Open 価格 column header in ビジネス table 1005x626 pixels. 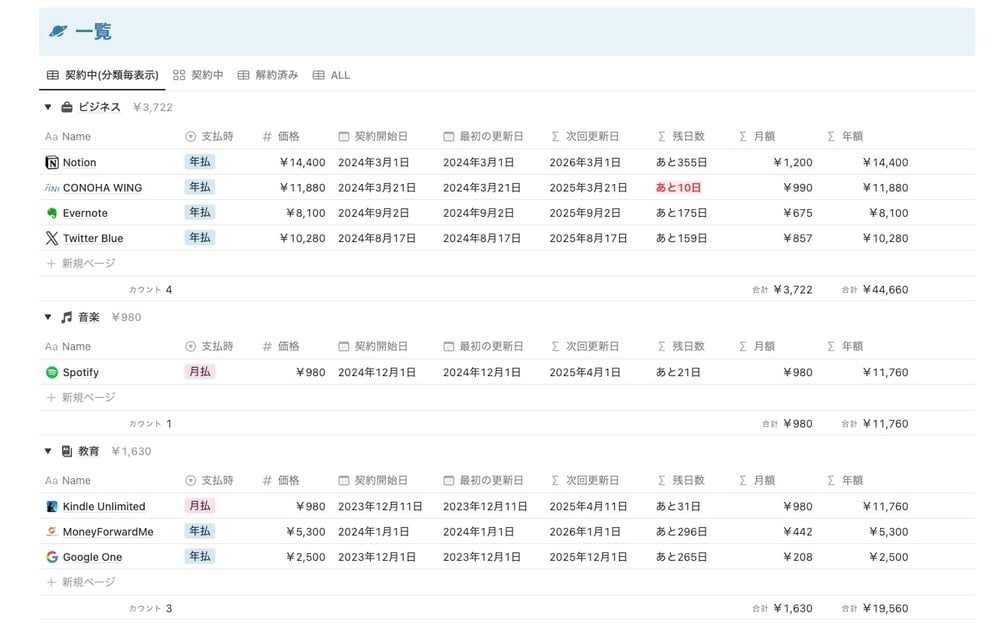tap(281, 136)
